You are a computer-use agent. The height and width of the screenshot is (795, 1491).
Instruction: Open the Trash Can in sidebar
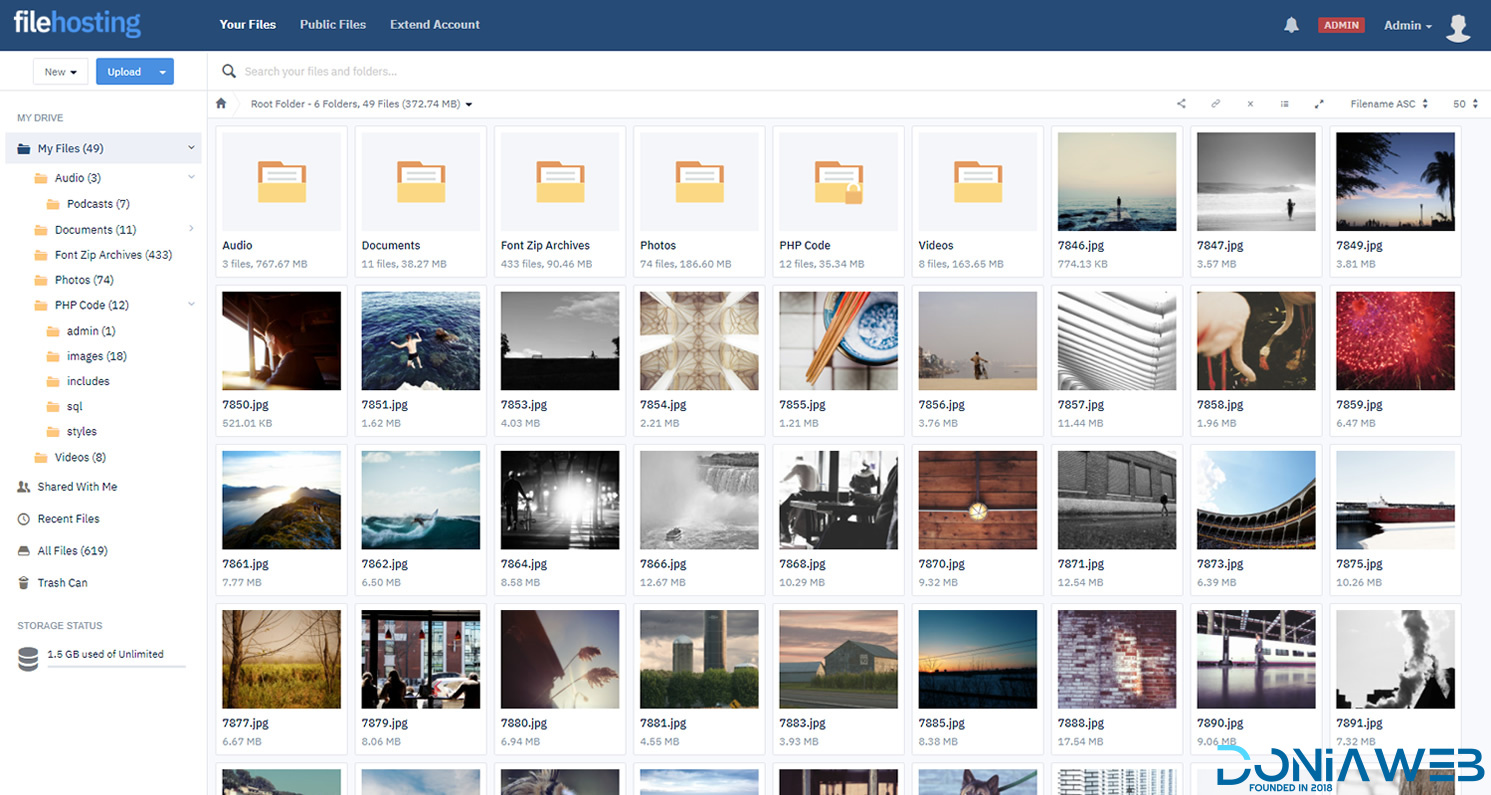click(62, 583)
